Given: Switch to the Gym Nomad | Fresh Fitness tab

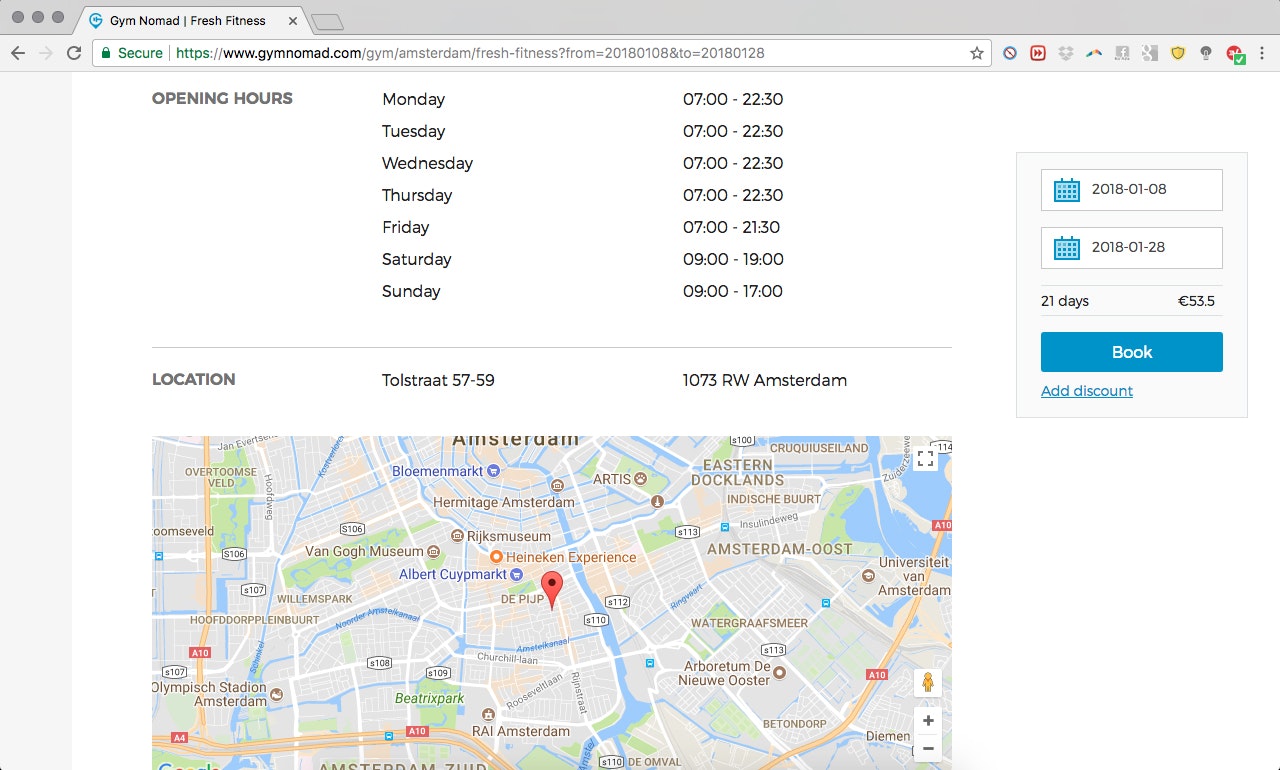Looking at the screenshot, I should [187, 20].
